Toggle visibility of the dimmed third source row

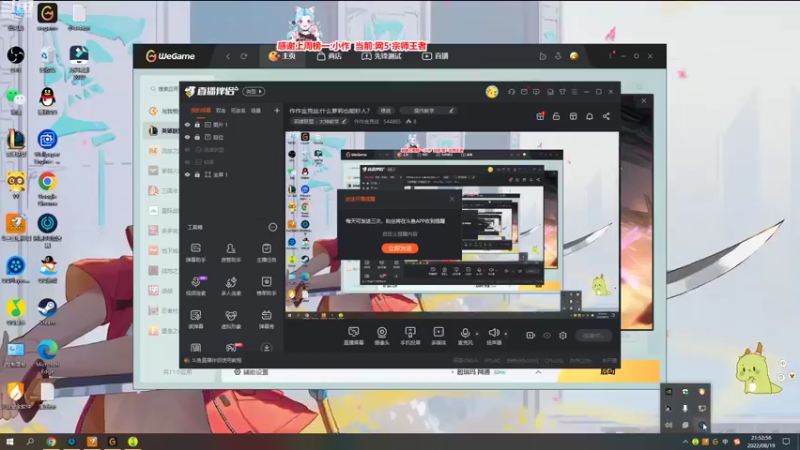[187, 149]
